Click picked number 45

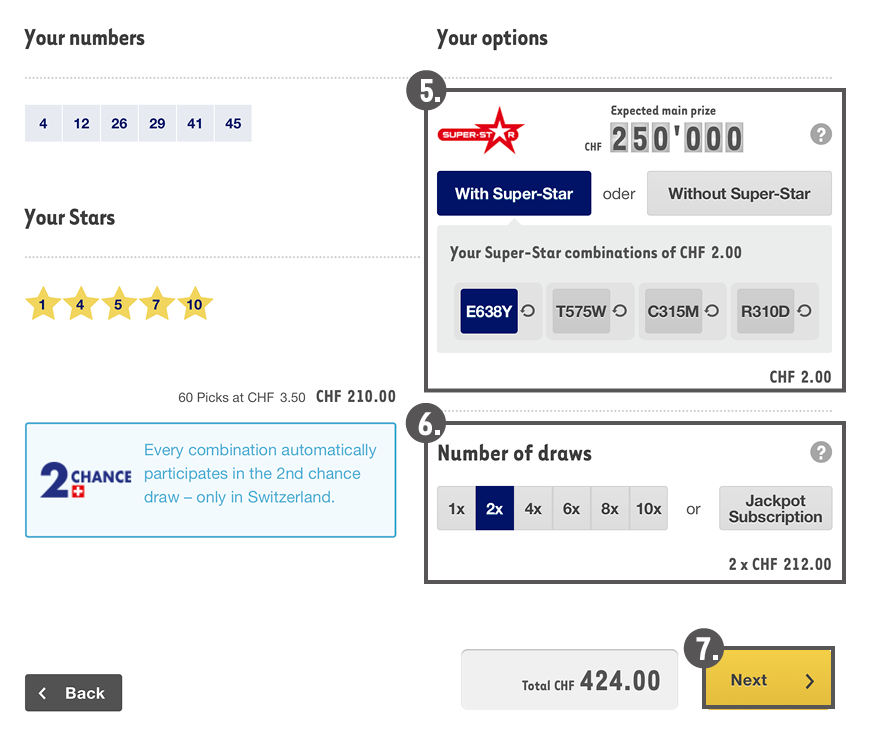233,124
